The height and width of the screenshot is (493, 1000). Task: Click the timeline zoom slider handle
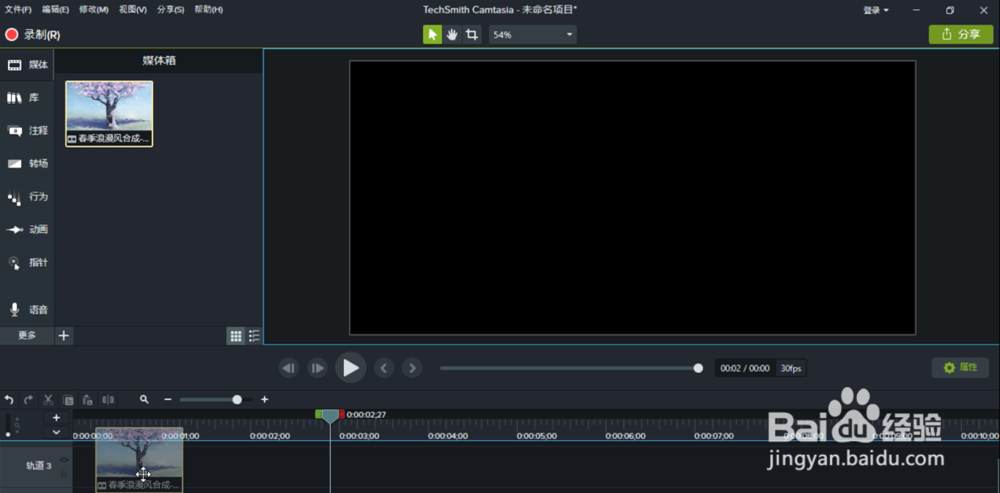pyautogui.click(x=237, y=399)
